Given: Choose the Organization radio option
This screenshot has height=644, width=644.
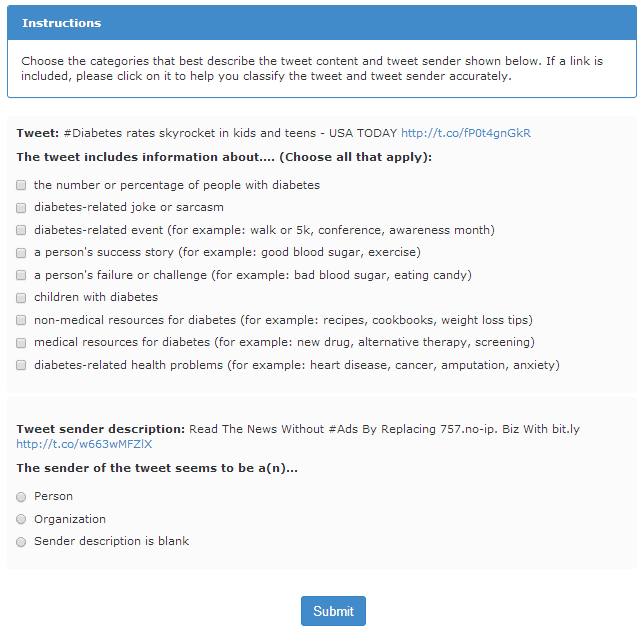Looking at the screenshot, I should pyautogui.click(x=21, y=519).
